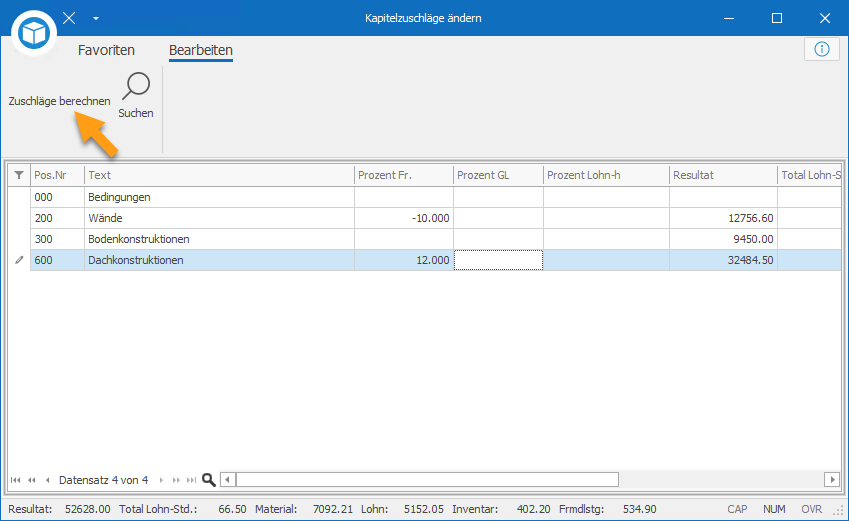The height and width of the screenshot is (521, 849).
Task: Click the horizontal scrollbar left arrow
Action: pyautogui.click(x=228, y=480)
